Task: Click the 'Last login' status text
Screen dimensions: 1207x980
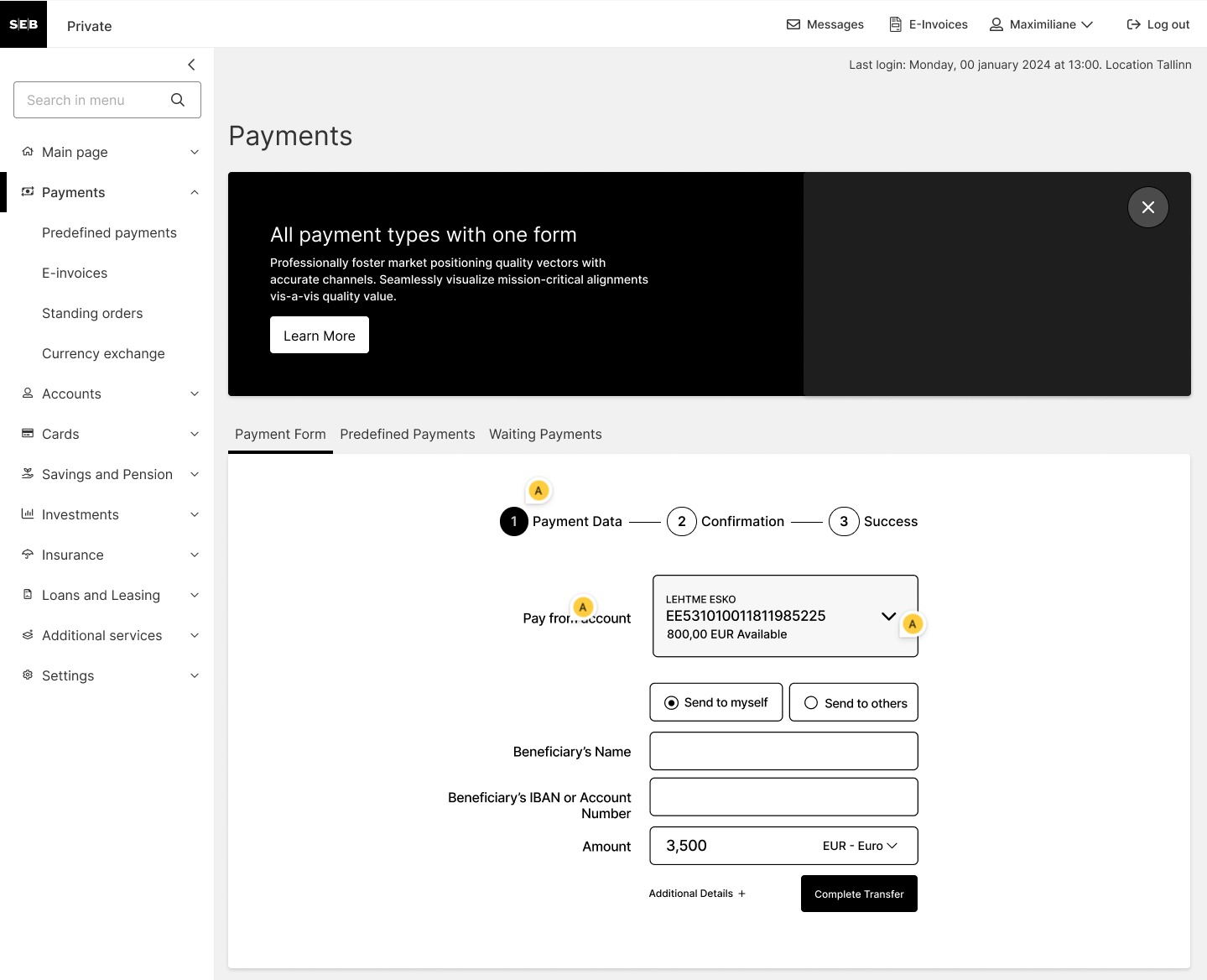Action: [1020, 65]
